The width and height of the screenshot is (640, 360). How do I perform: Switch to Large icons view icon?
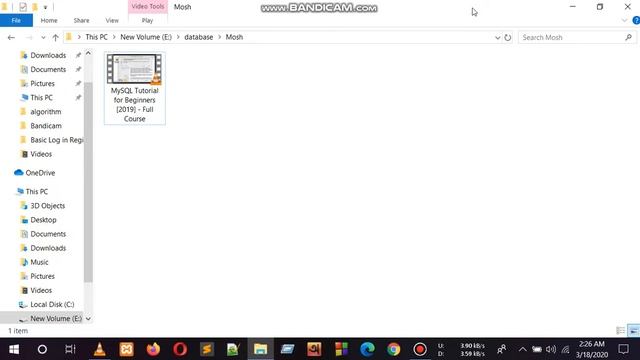(x=633, y=331)
